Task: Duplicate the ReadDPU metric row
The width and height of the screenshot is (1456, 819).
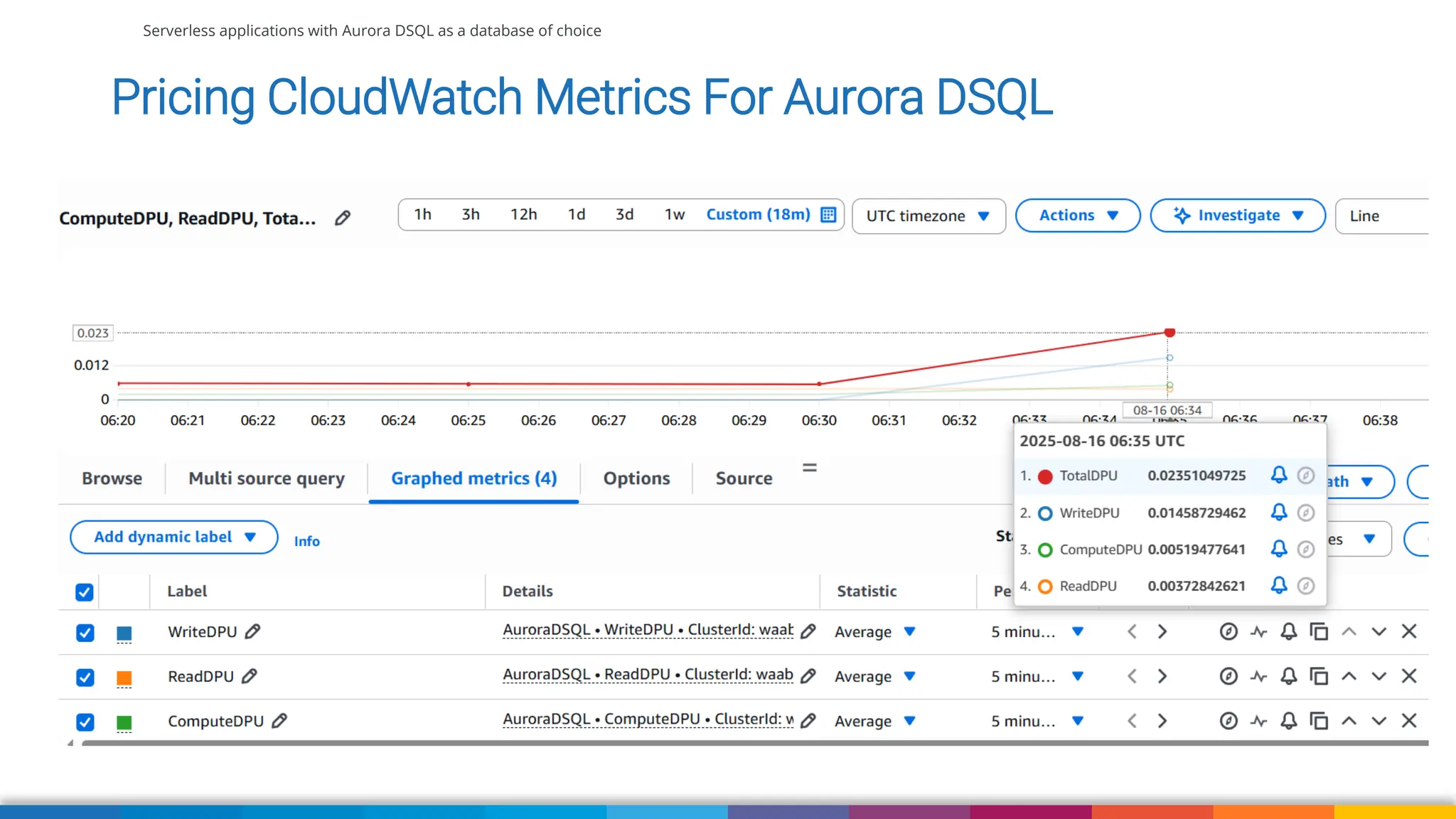Action: point(1319,676)
